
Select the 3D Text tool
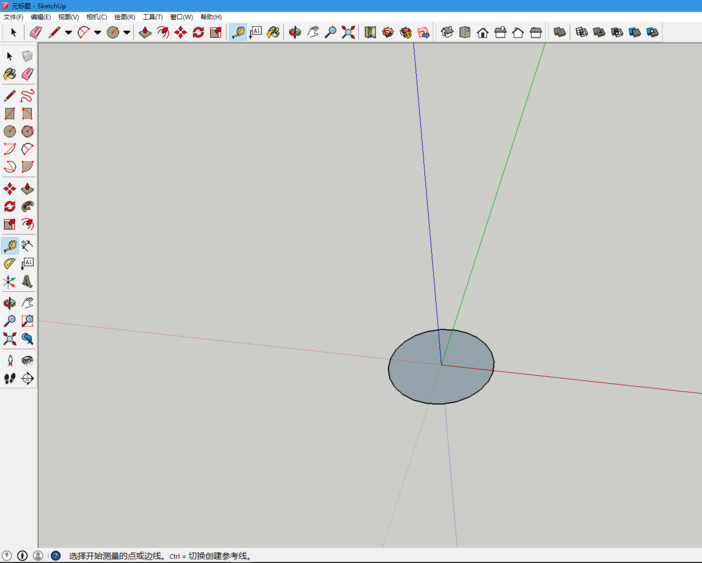point(27,282)
